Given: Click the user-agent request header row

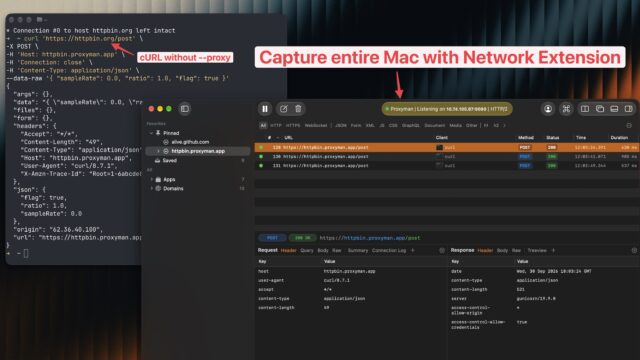Looking at the screenshot, I should pyautogui.click(x=351, y=280).
